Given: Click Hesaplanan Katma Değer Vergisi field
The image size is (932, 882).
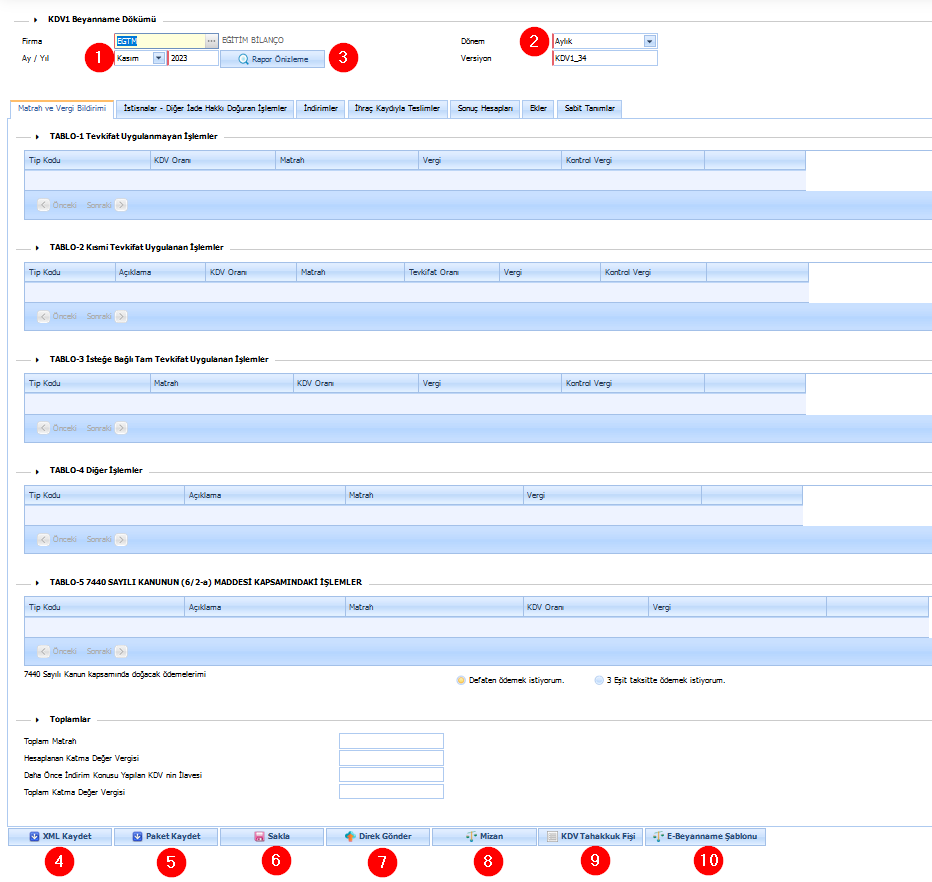Looking at the screenshot, I should [391, 758].
